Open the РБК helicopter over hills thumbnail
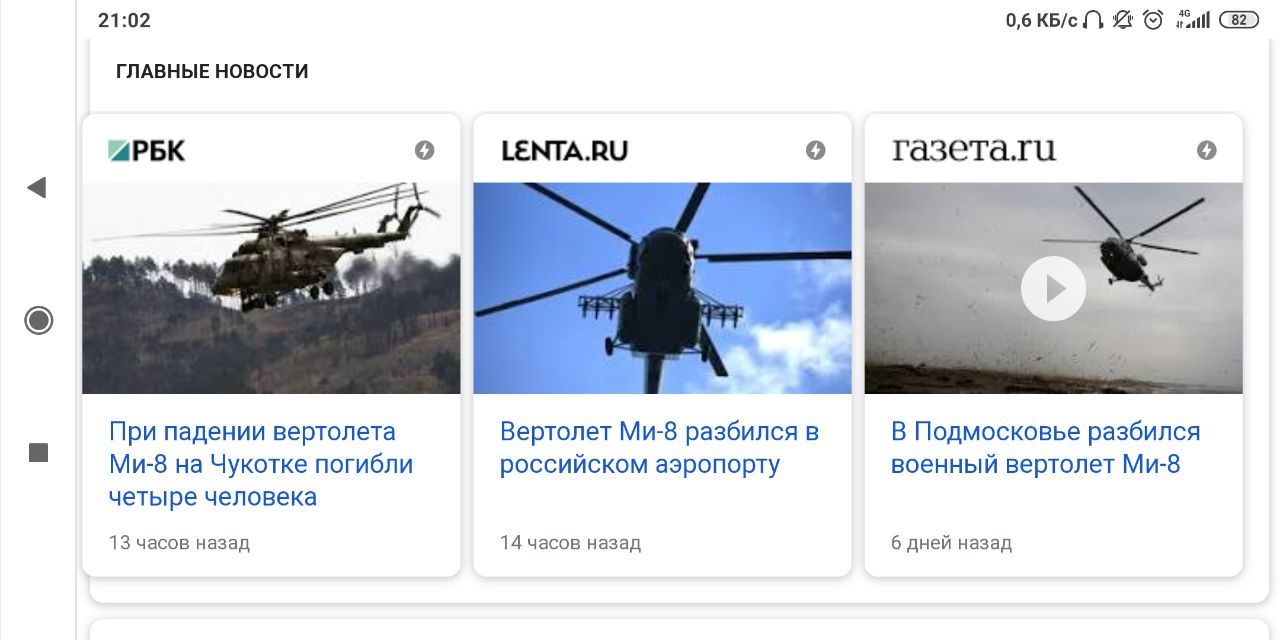Image resolution: width=1280 pixels, height=640 pixels. 271,288
